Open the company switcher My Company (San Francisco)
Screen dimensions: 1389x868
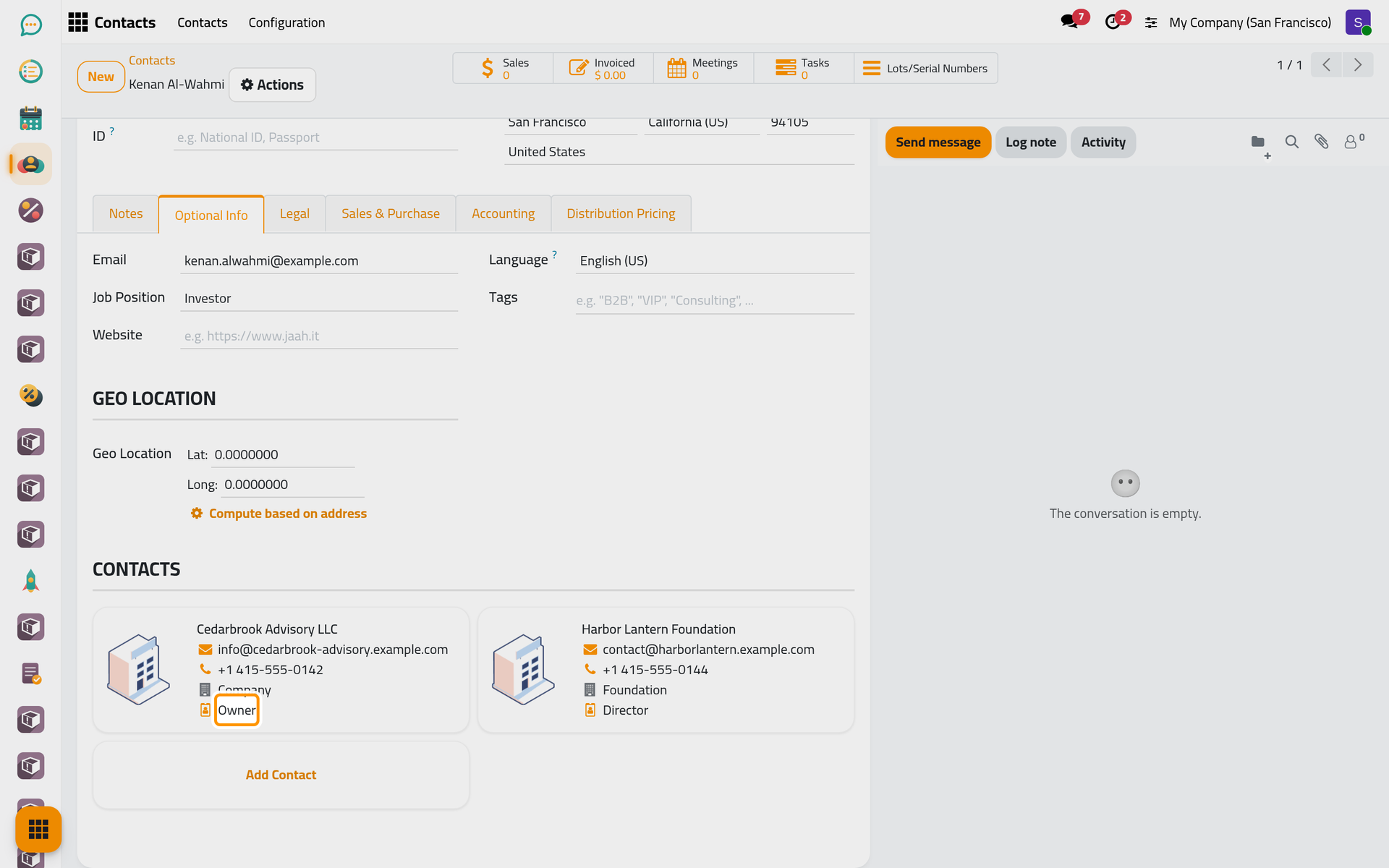[x=1249, y=22]
